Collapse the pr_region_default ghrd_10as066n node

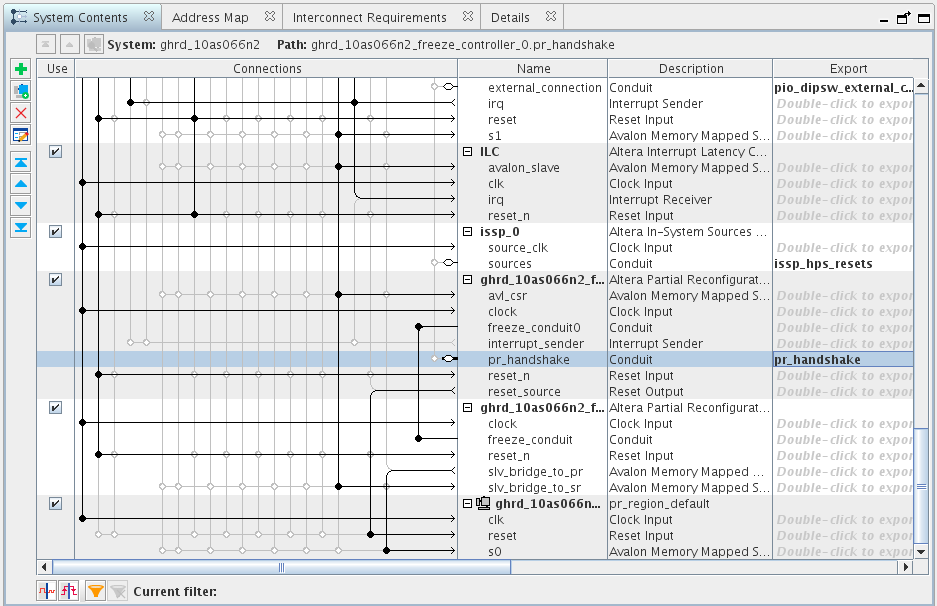coord(467,504)
